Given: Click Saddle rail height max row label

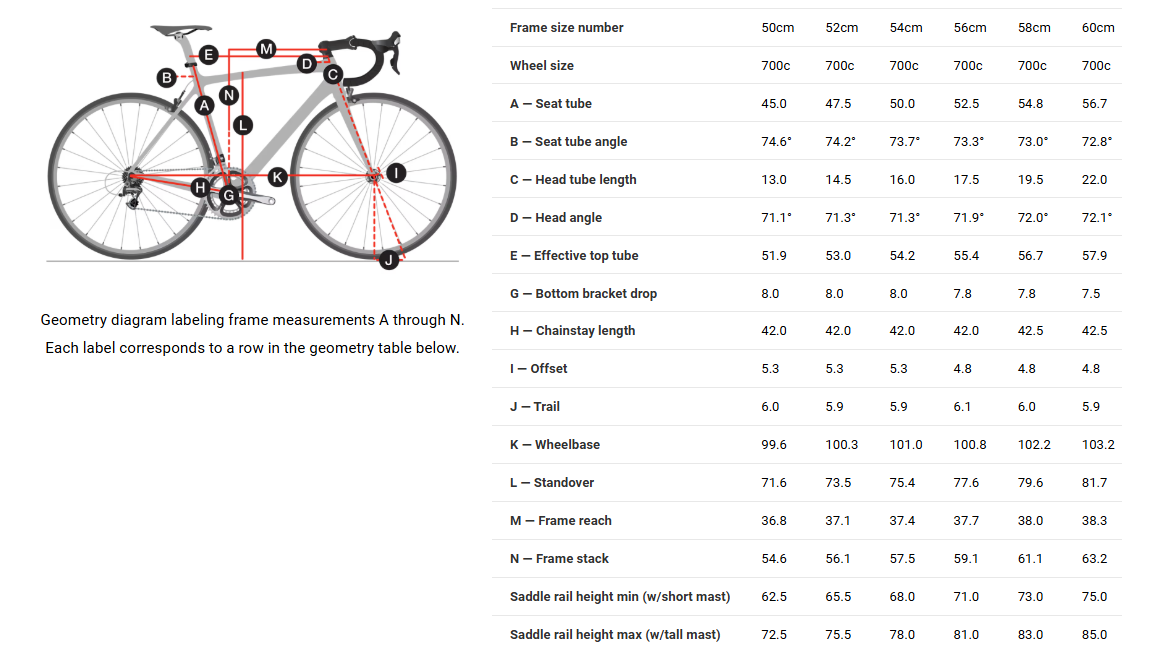Looking at the screenshot, I should (614, 635).
